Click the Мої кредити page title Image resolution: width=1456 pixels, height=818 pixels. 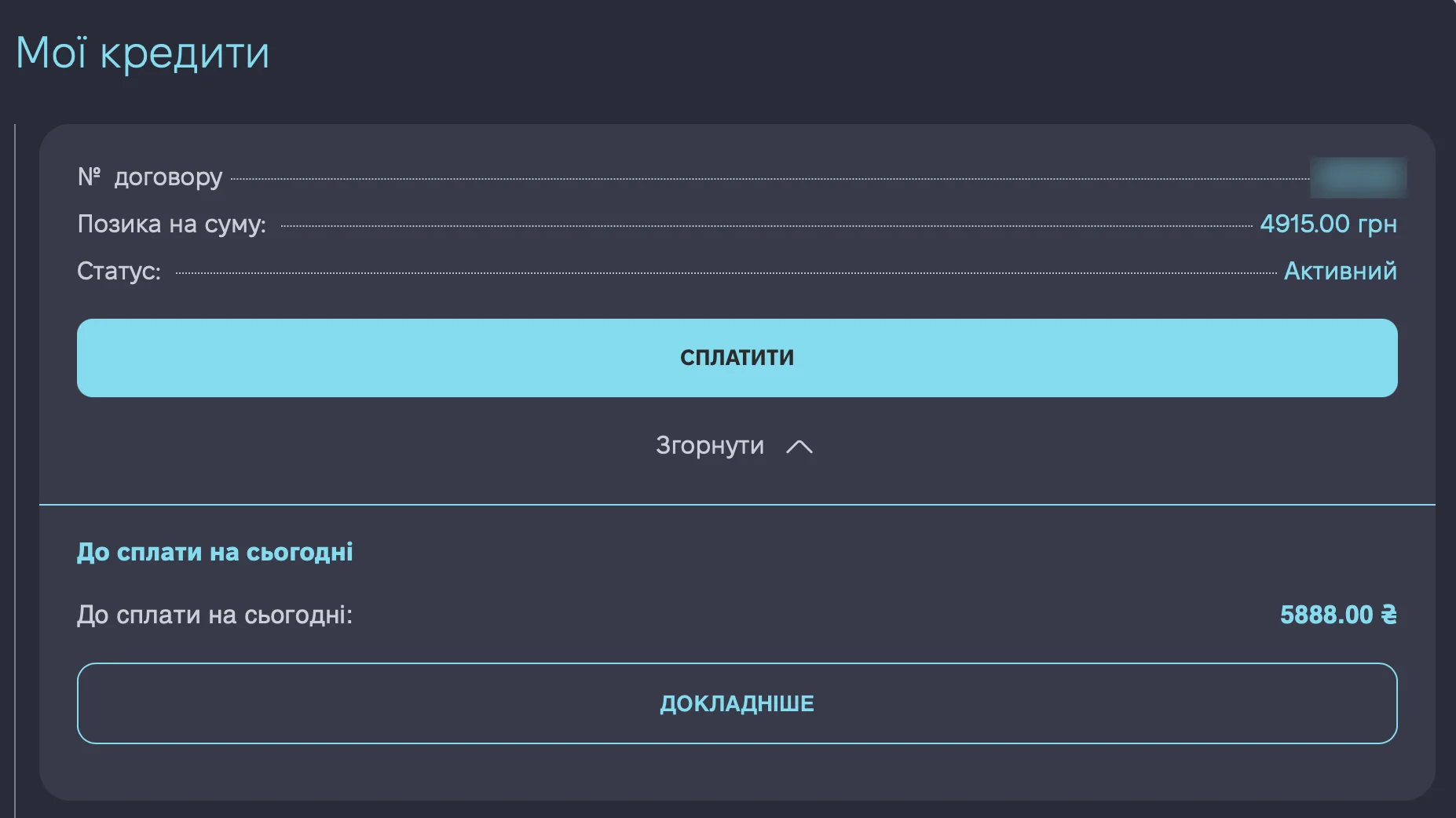point(142,53)
